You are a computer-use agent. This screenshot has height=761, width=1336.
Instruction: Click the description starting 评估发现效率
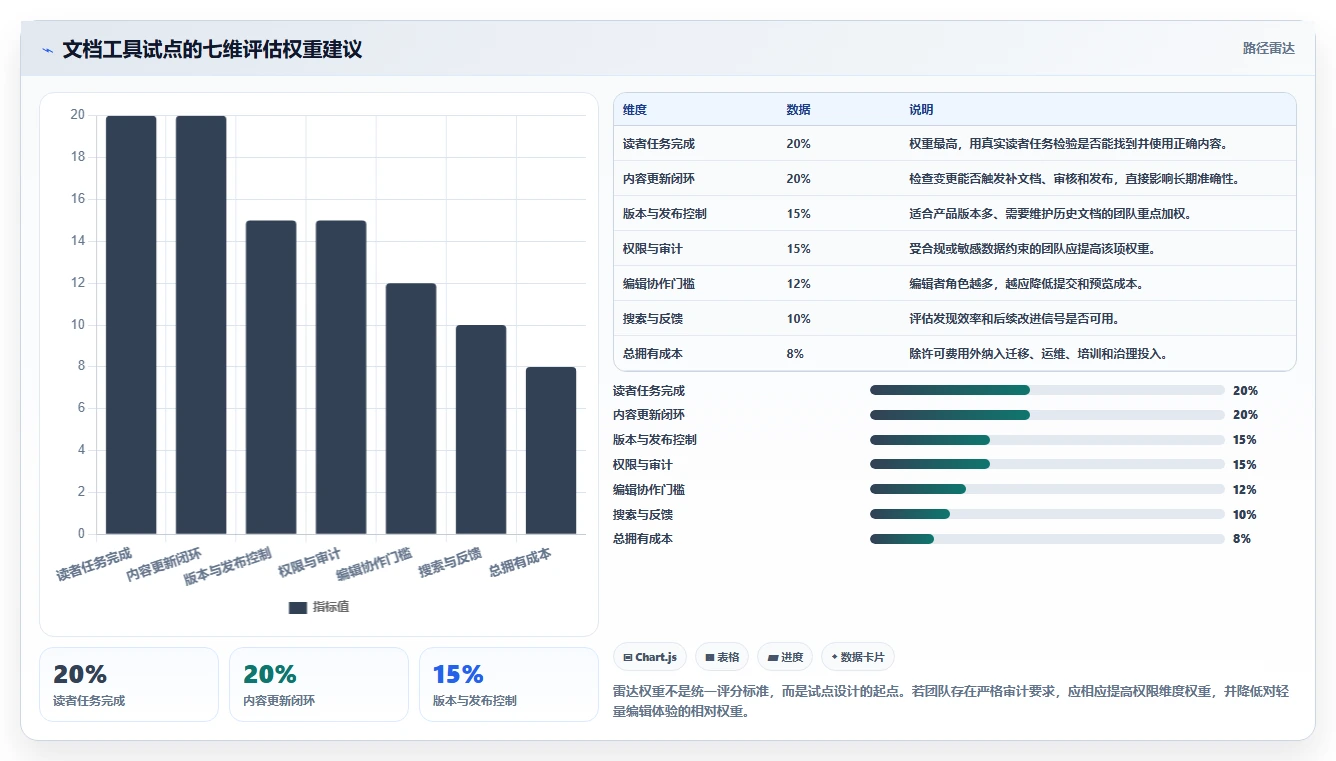1014,319
